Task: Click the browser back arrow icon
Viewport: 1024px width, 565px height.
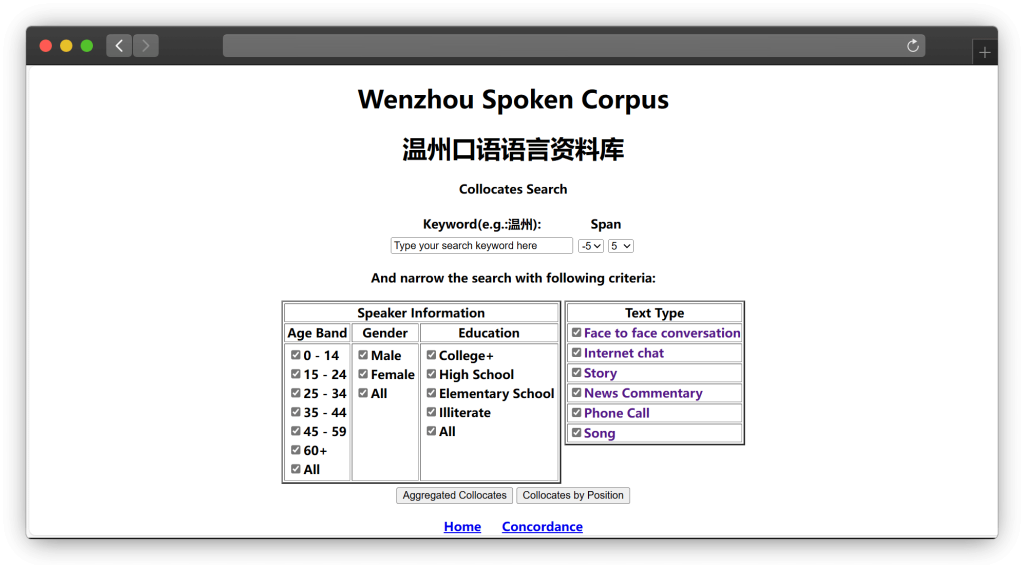Action: coord(119,46)
